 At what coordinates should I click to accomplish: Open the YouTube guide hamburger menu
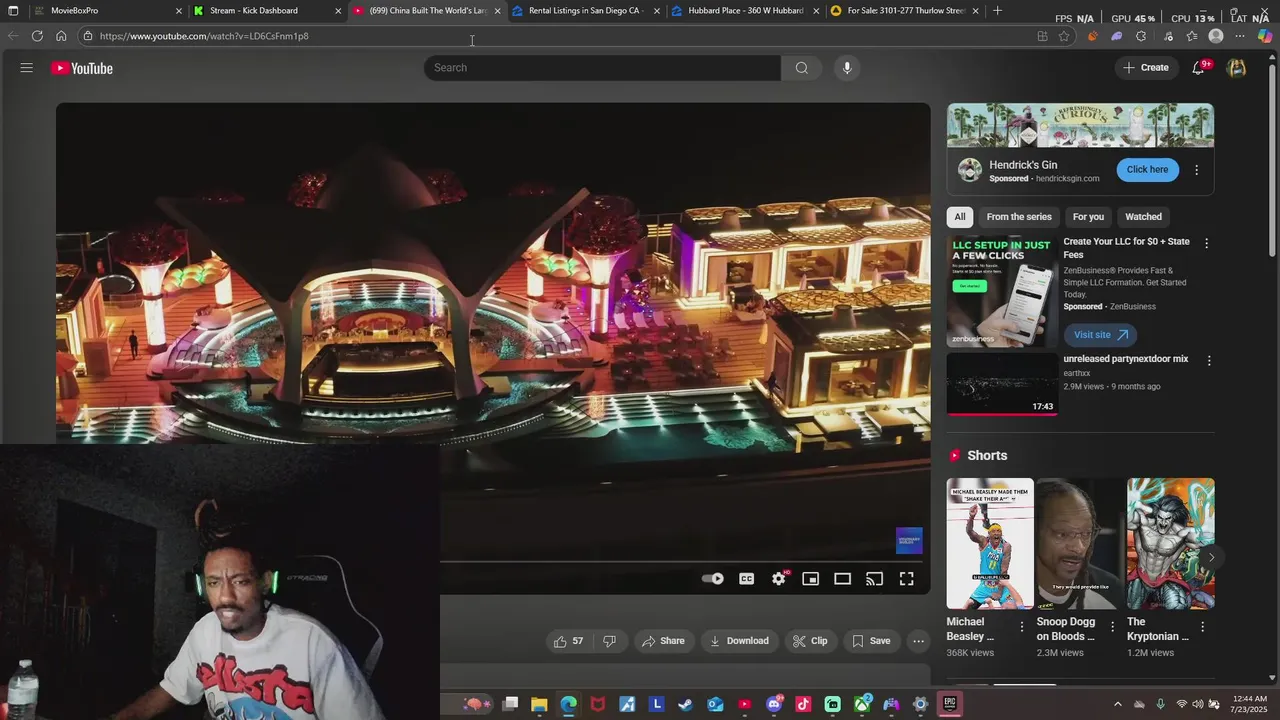(26, 68)
